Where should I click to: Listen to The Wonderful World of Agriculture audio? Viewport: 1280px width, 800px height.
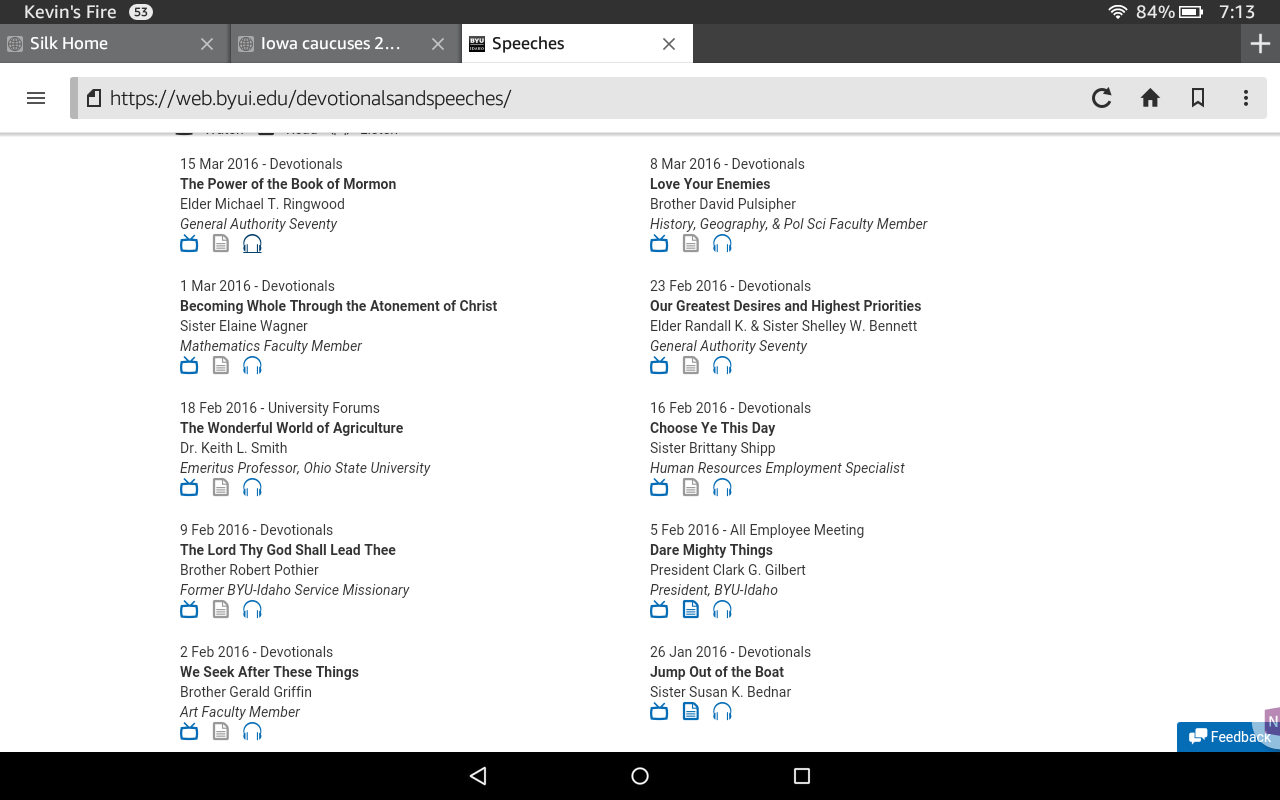click(252, 488)
